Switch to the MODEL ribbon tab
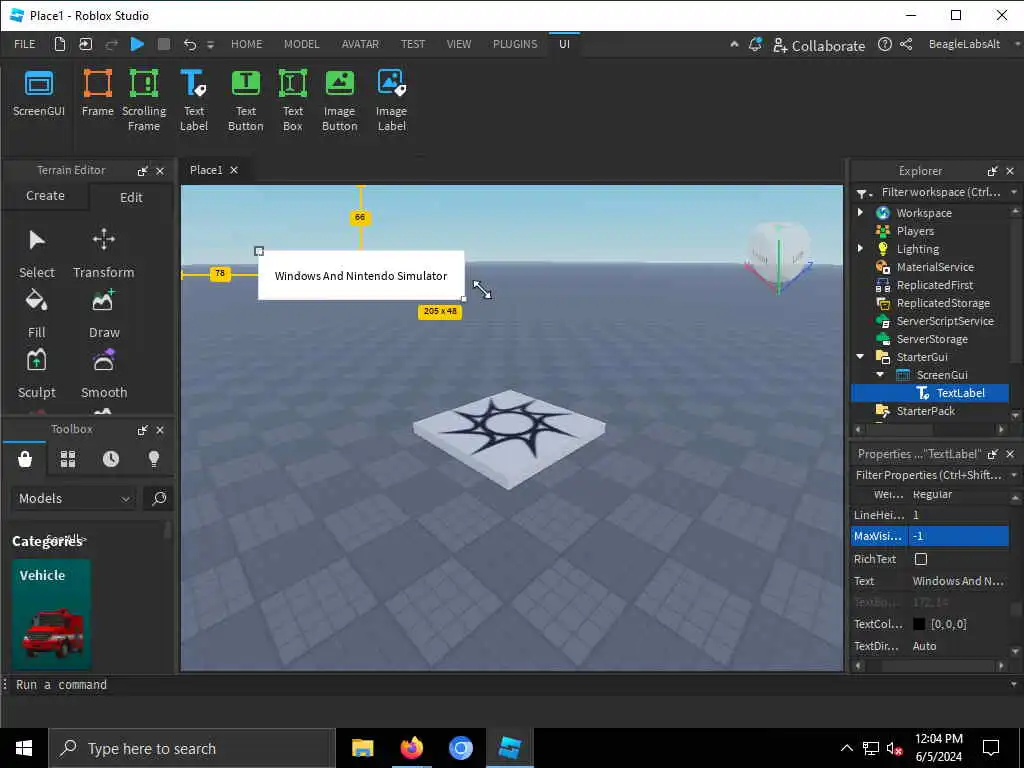This screenshot has height=768, width=1024. (x=301, y=44)
